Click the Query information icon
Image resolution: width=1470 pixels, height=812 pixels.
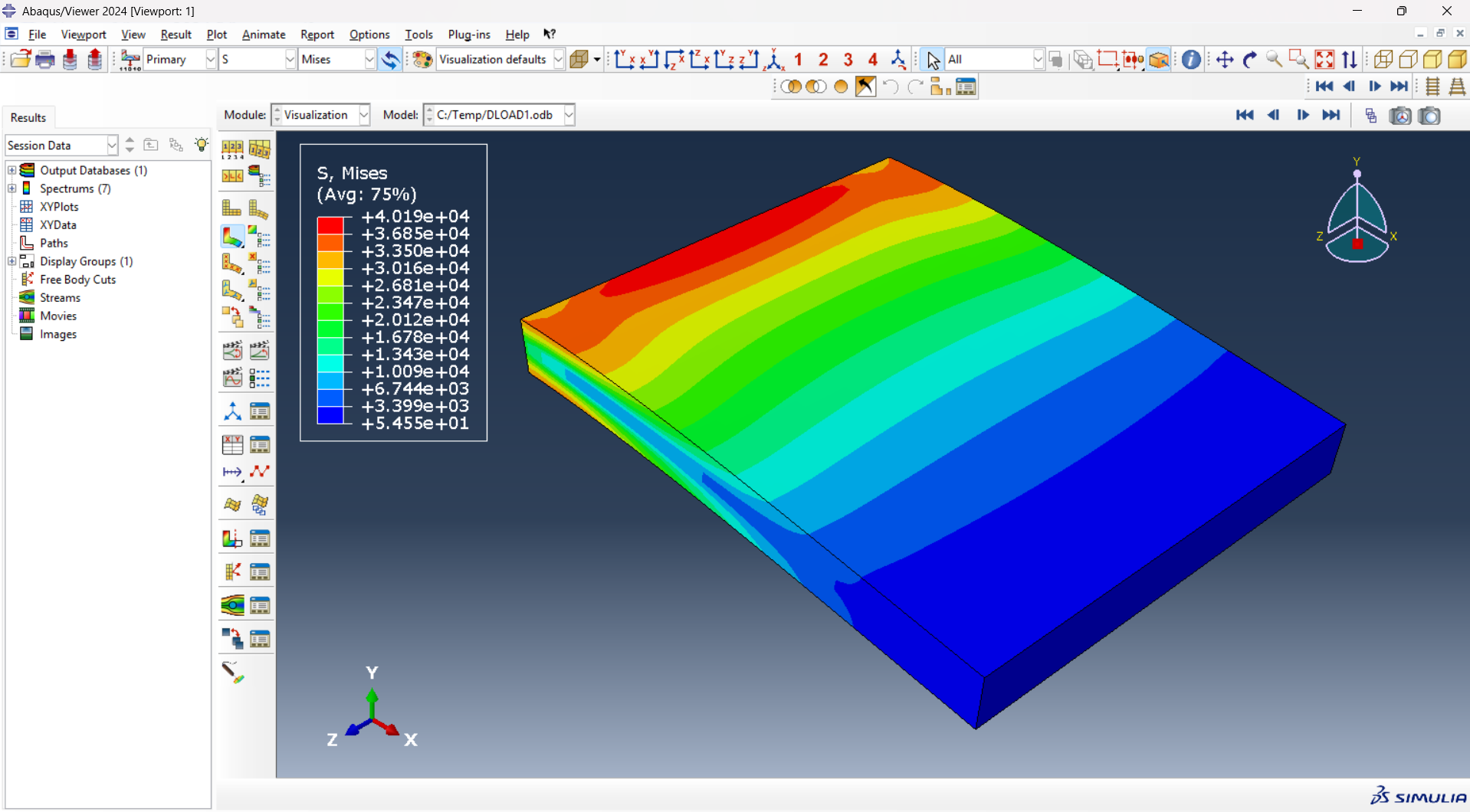[x=1190, y=60]
